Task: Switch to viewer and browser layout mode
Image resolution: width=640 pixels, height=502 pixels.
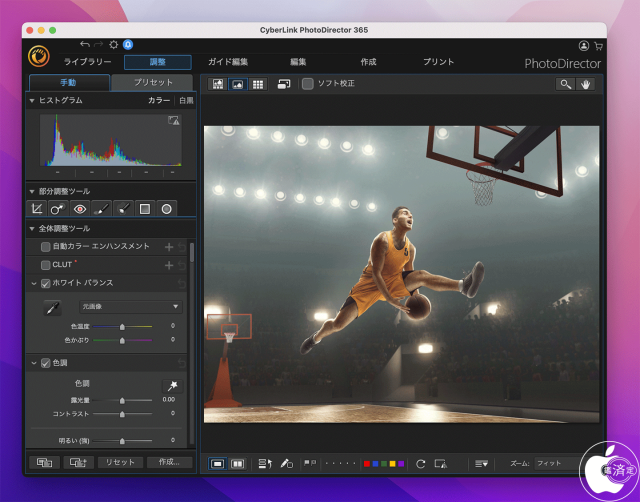Action: [x=218, y=84]
